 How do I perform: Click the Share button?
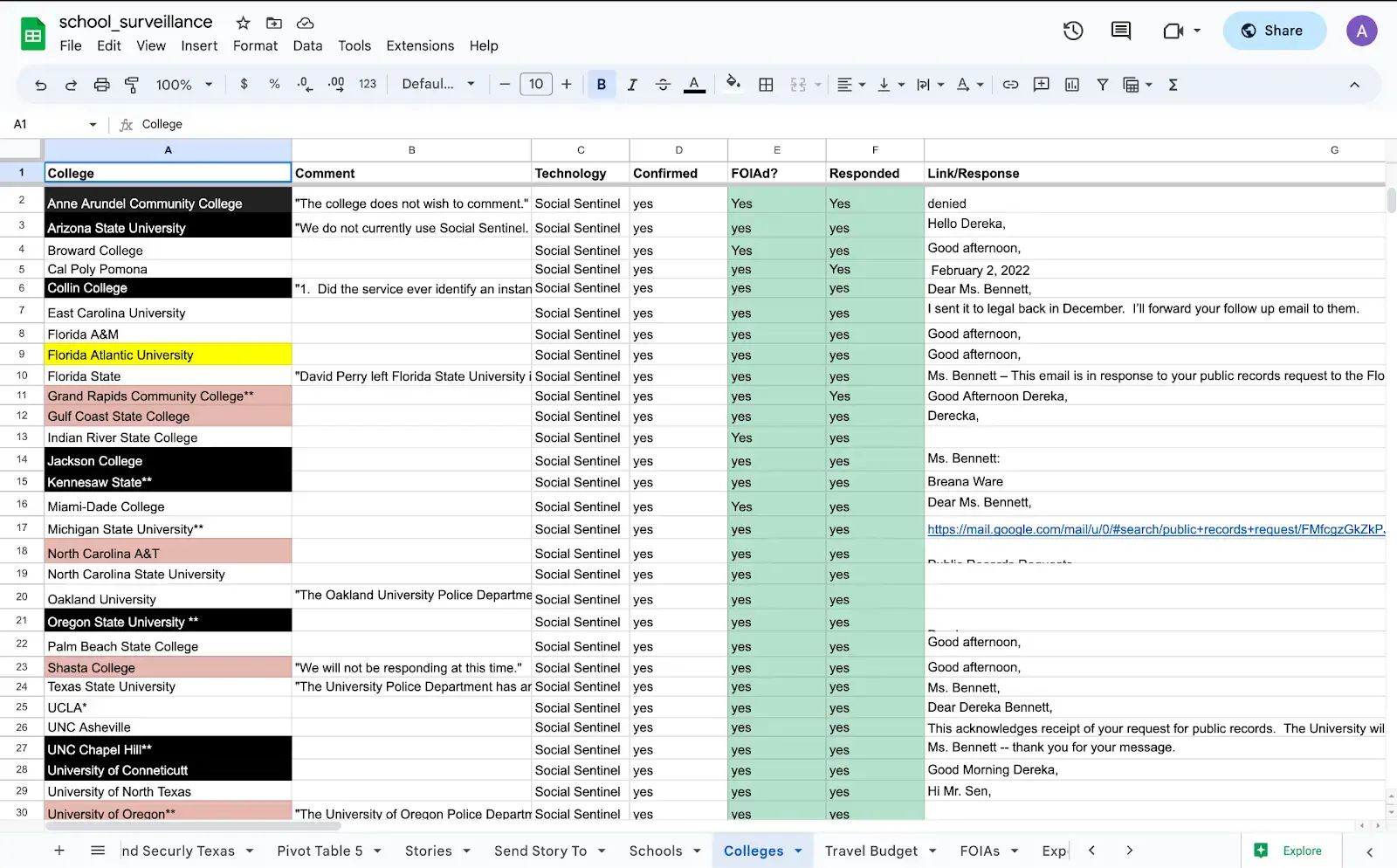(1275, 31)
